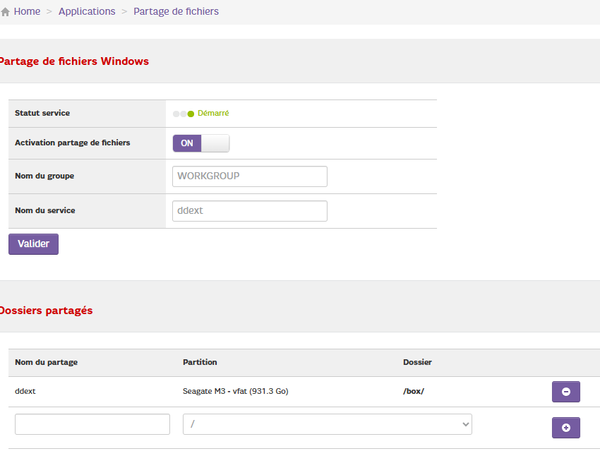Select the ddext share name in table
The width and height of the screenshot is (600, 451).
pos(26,391)
